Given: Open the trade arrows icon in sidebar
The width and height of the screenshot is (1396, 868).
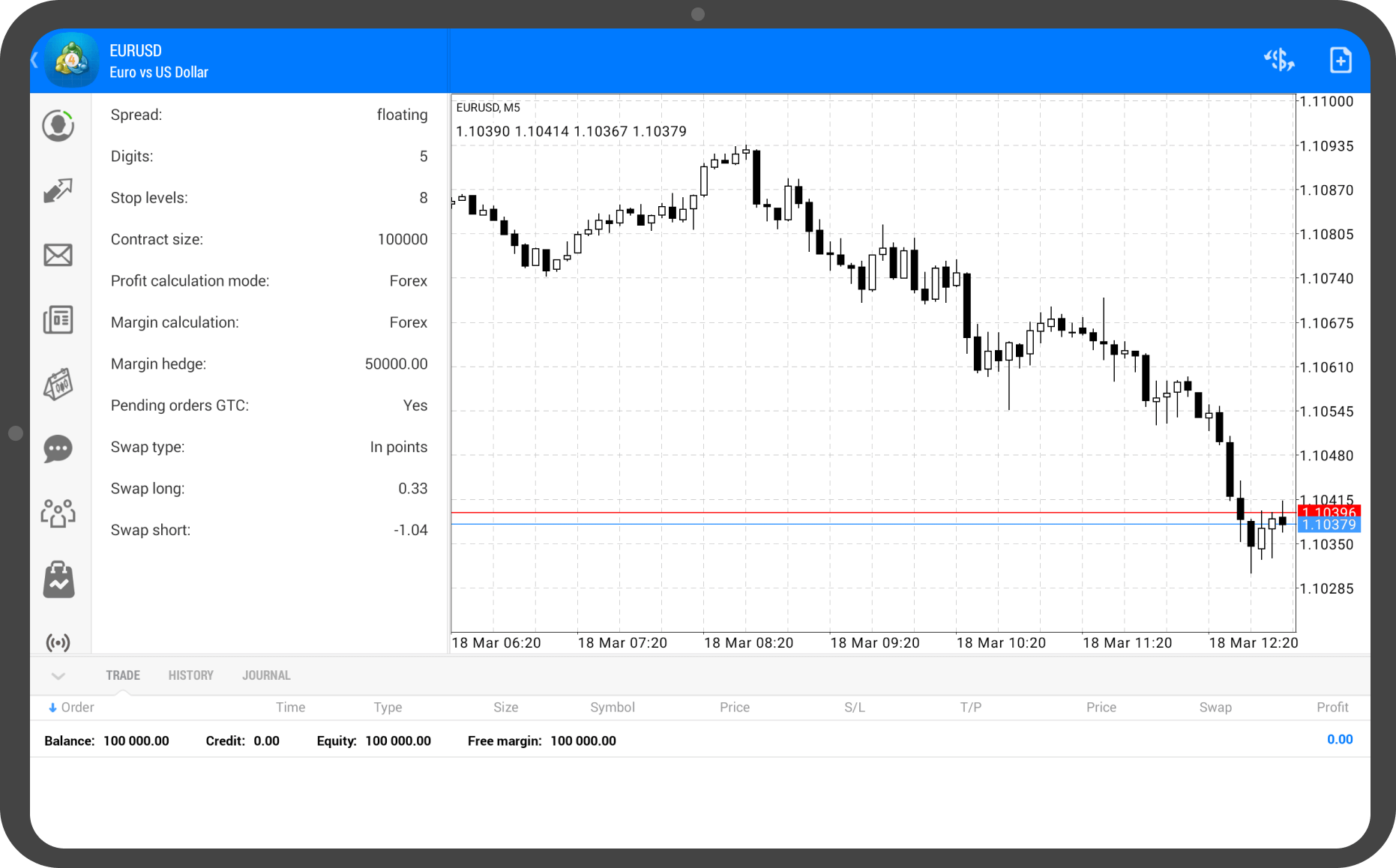Looking at the screenshot, I should tap(58, 190).
